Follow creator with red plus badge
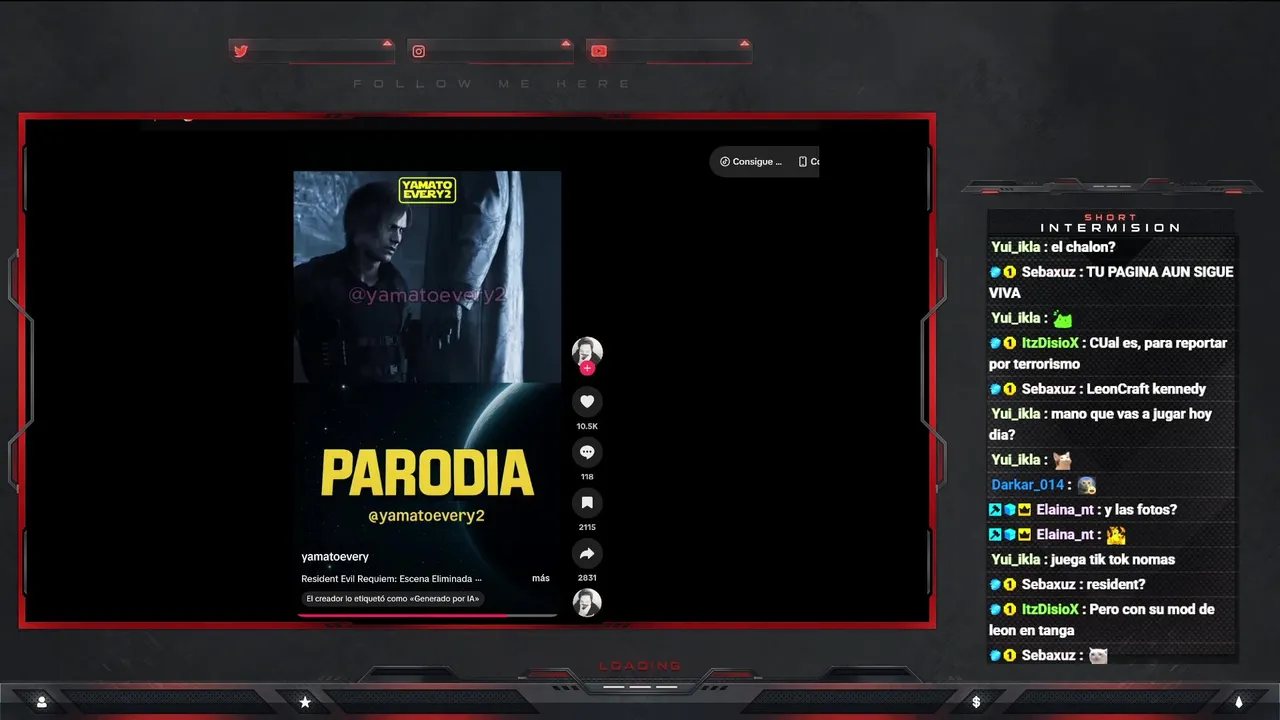Viewport: 1280px width, 720px height. 587,368
